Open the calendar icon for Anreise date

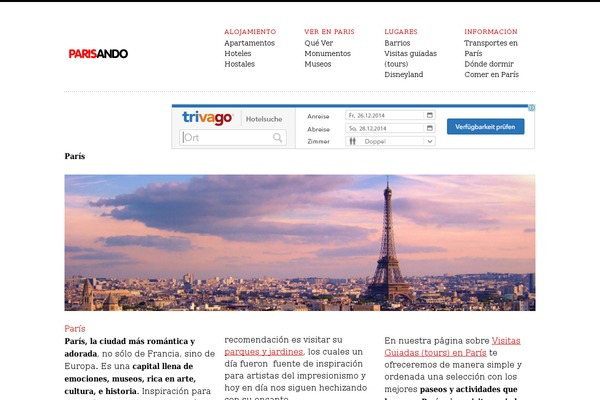point(430,115)
